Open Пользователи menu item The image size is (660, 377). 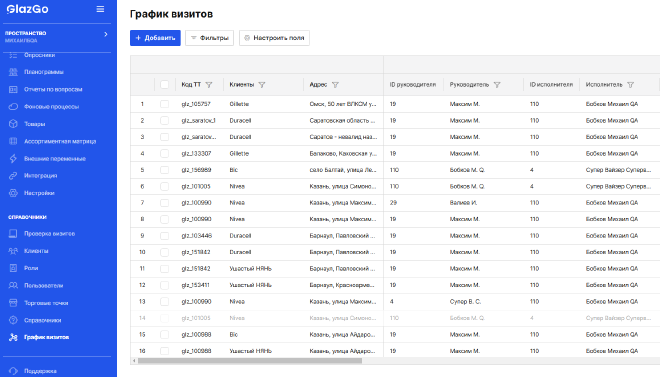click(43, 285)
